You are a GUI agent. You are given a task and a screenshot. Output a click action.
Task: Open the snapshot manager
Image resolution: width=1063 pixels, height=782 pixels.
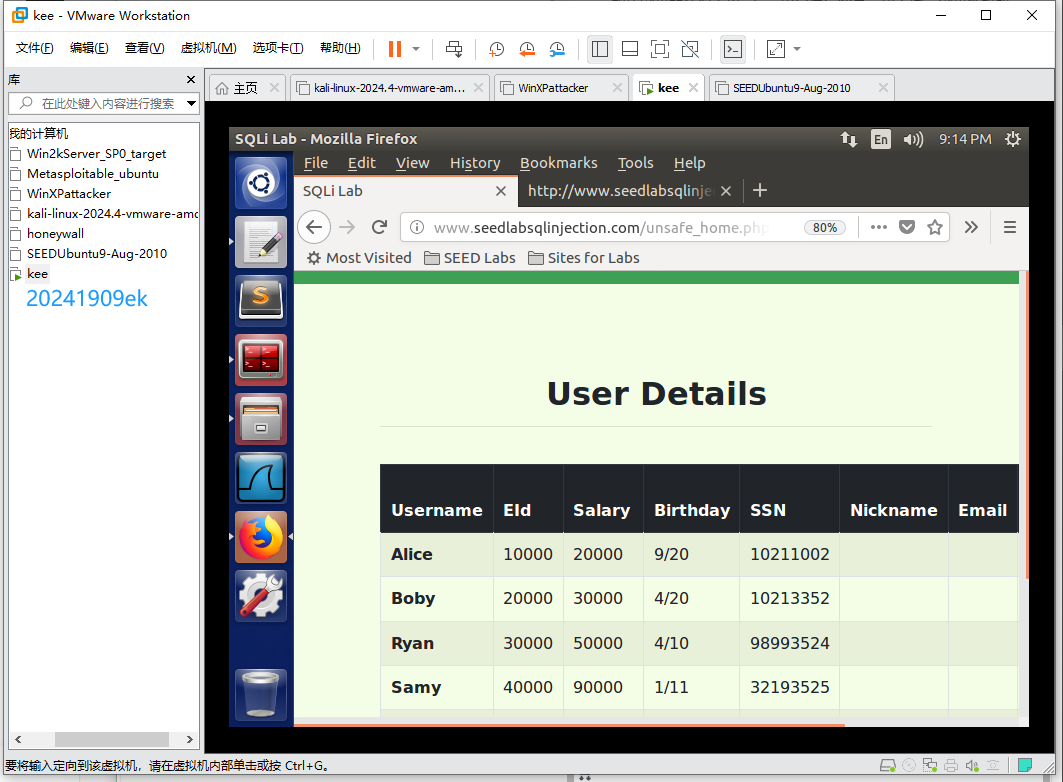coord(557,49)
